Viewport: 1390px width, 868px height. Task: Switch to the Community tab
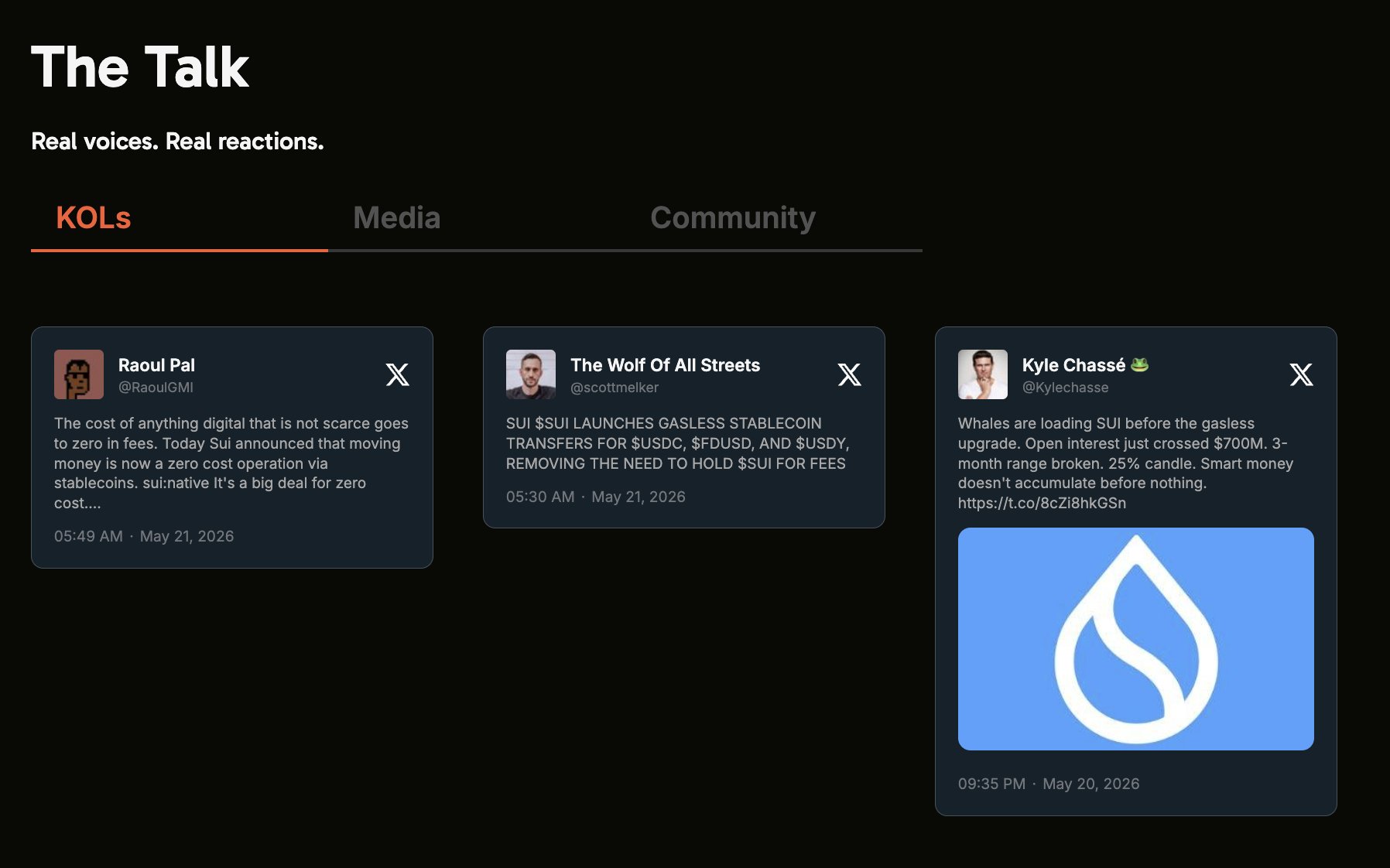click(x=733, y=218)
